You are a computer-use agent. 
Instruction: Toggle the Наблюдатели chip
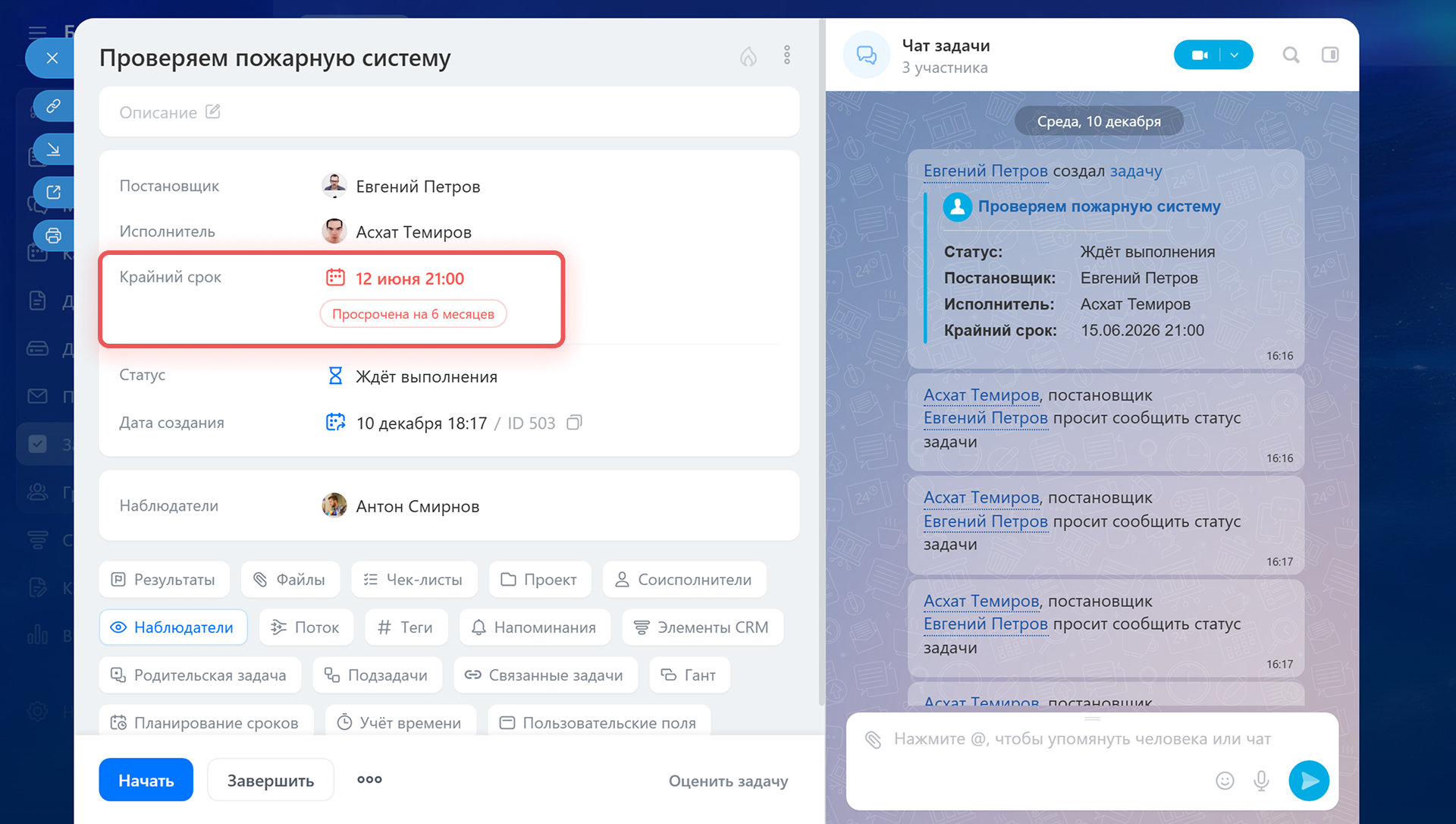pyautogui.click(x=173, y=627)
